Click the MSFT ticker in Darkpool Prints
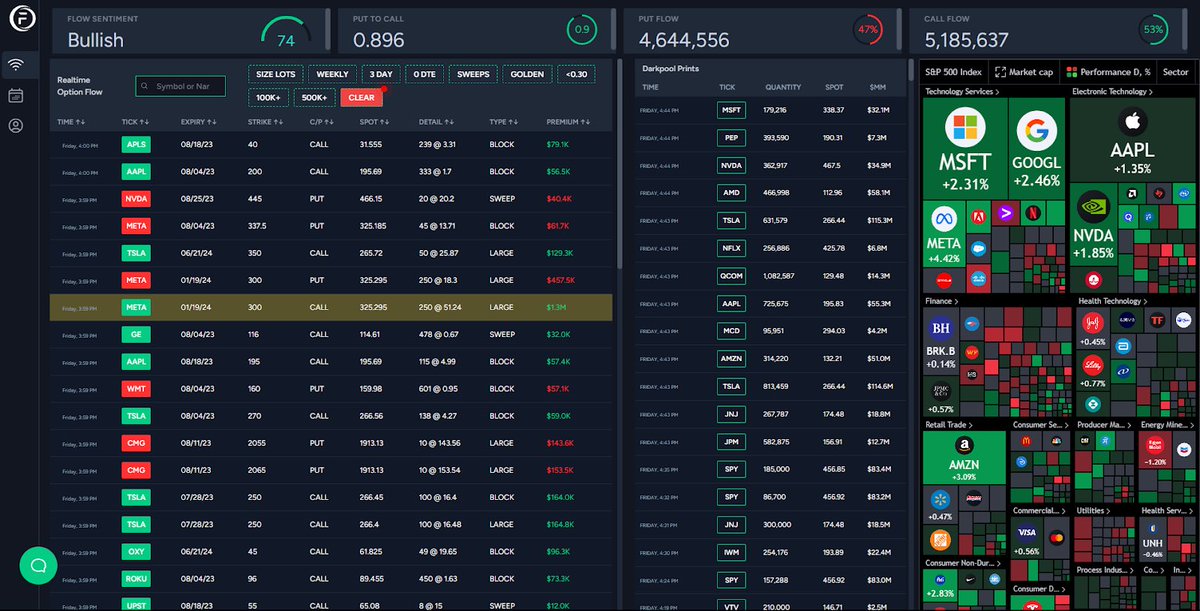This screenshot has height=611, width=1200. 731,110
